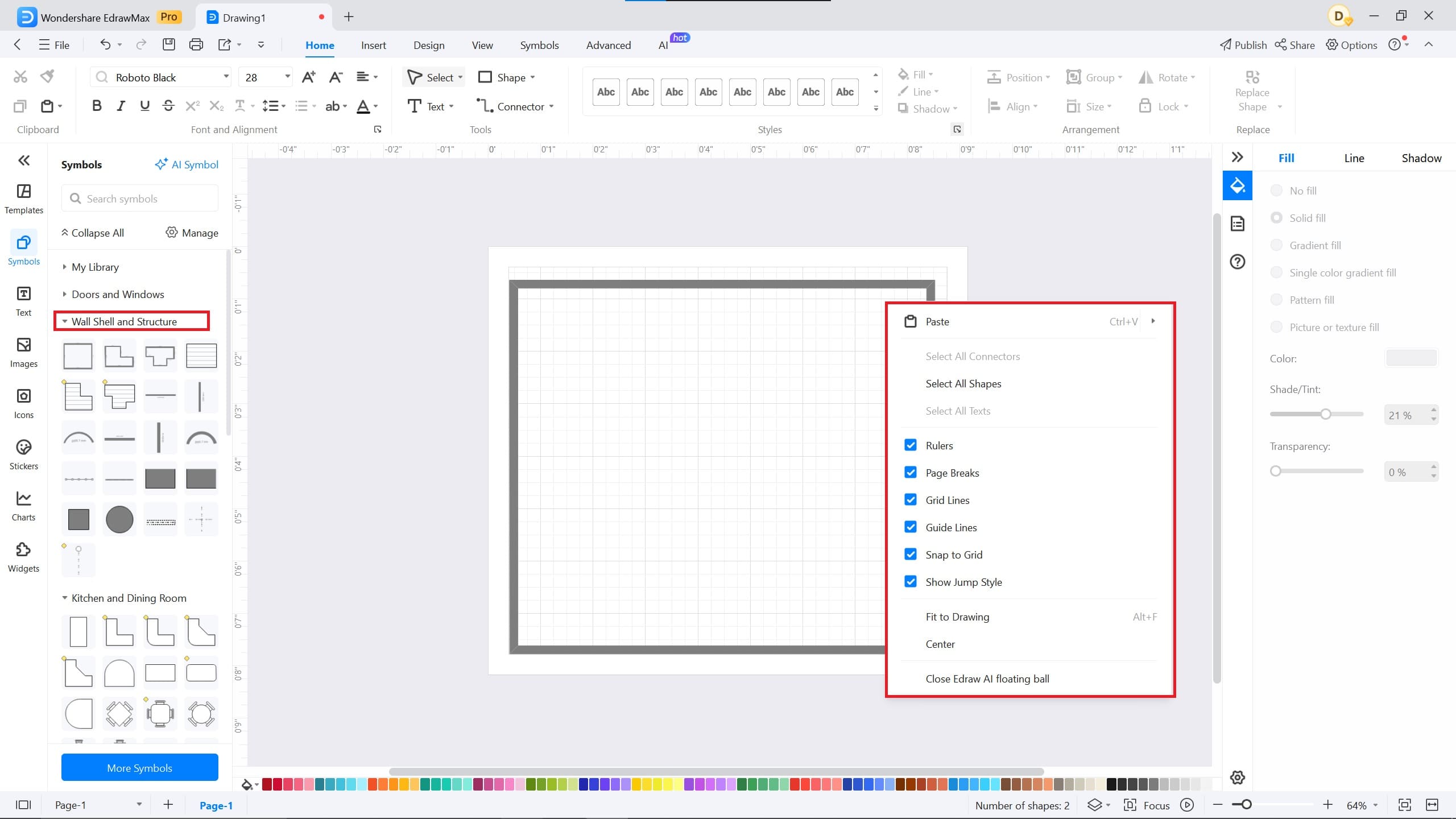Click the More Symbols button
Screen dimensions: 1456x819
click(139, 768)
